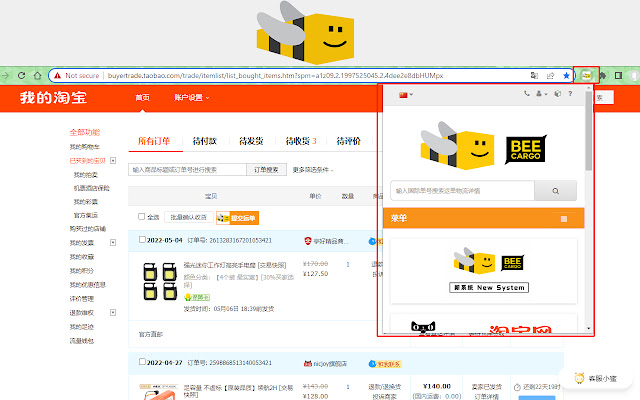Viewport: 640px width, 400px height.
Task: Click the share page icon in address bar
Action: click(x=551, y=76)
